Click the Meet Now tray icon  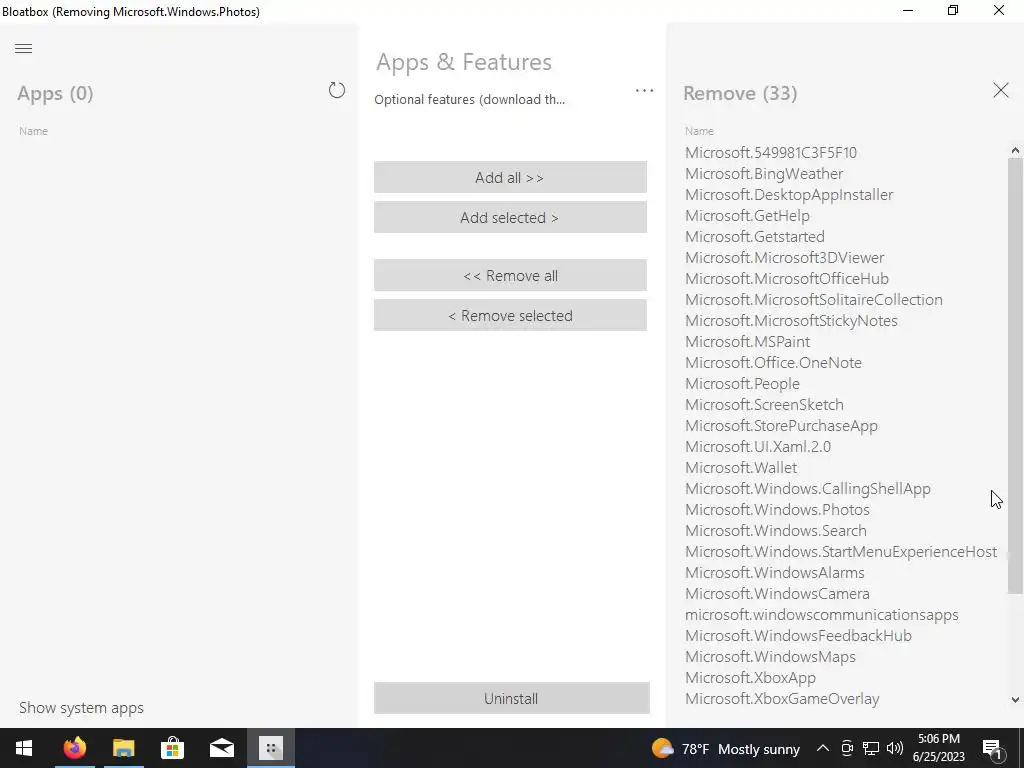847,748
